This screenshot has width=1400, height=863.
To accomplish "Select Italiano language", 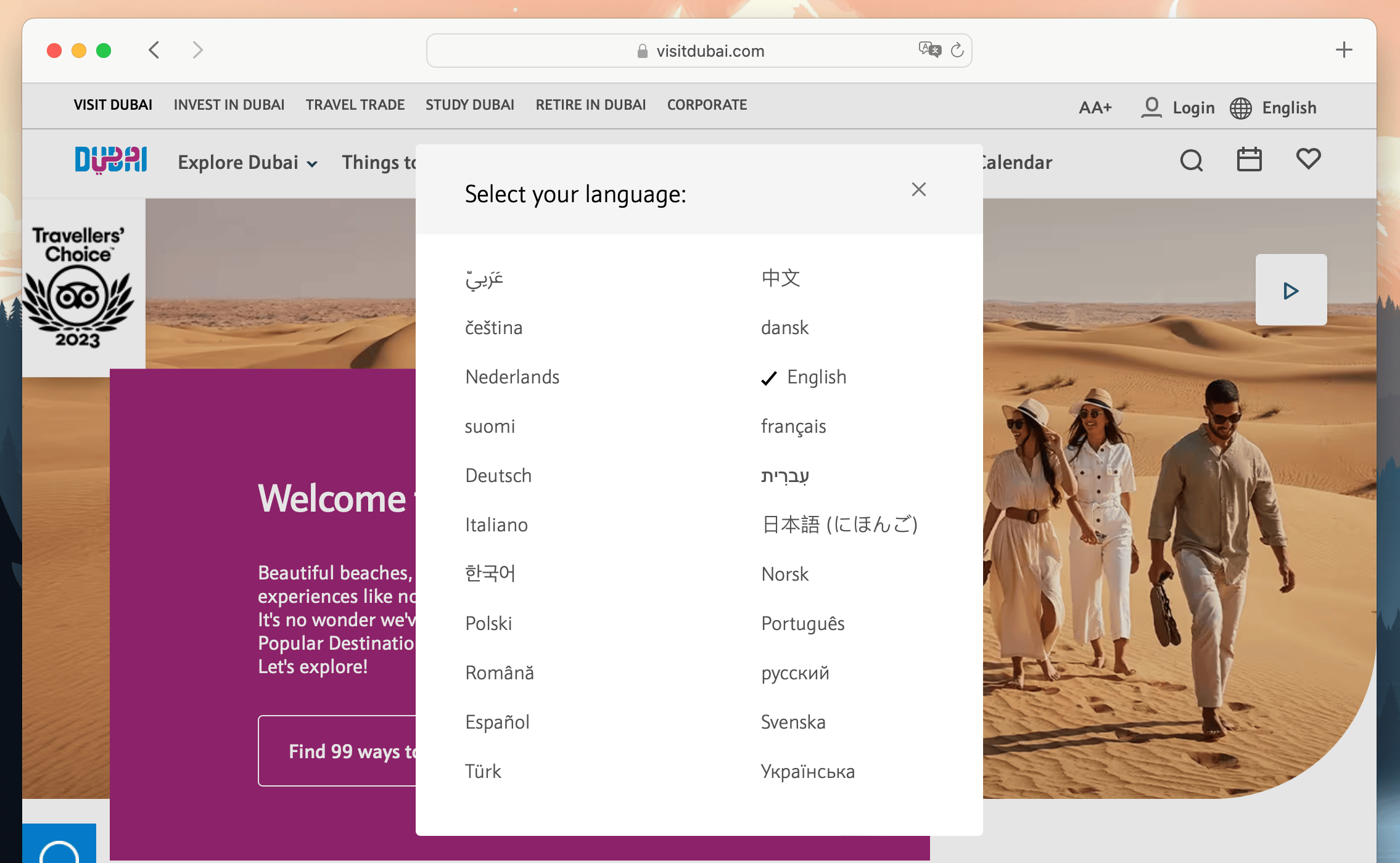I will [496, 525].
